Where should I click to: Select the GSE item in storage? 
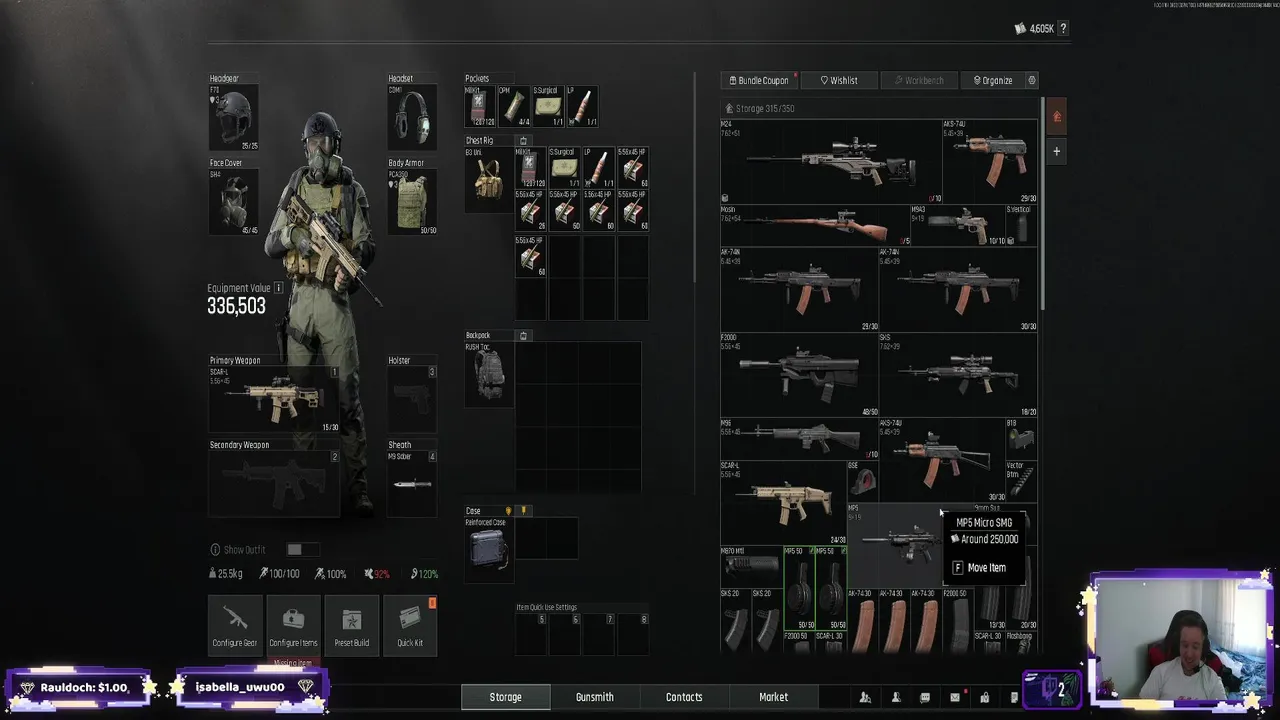click(x=862, y=481)
